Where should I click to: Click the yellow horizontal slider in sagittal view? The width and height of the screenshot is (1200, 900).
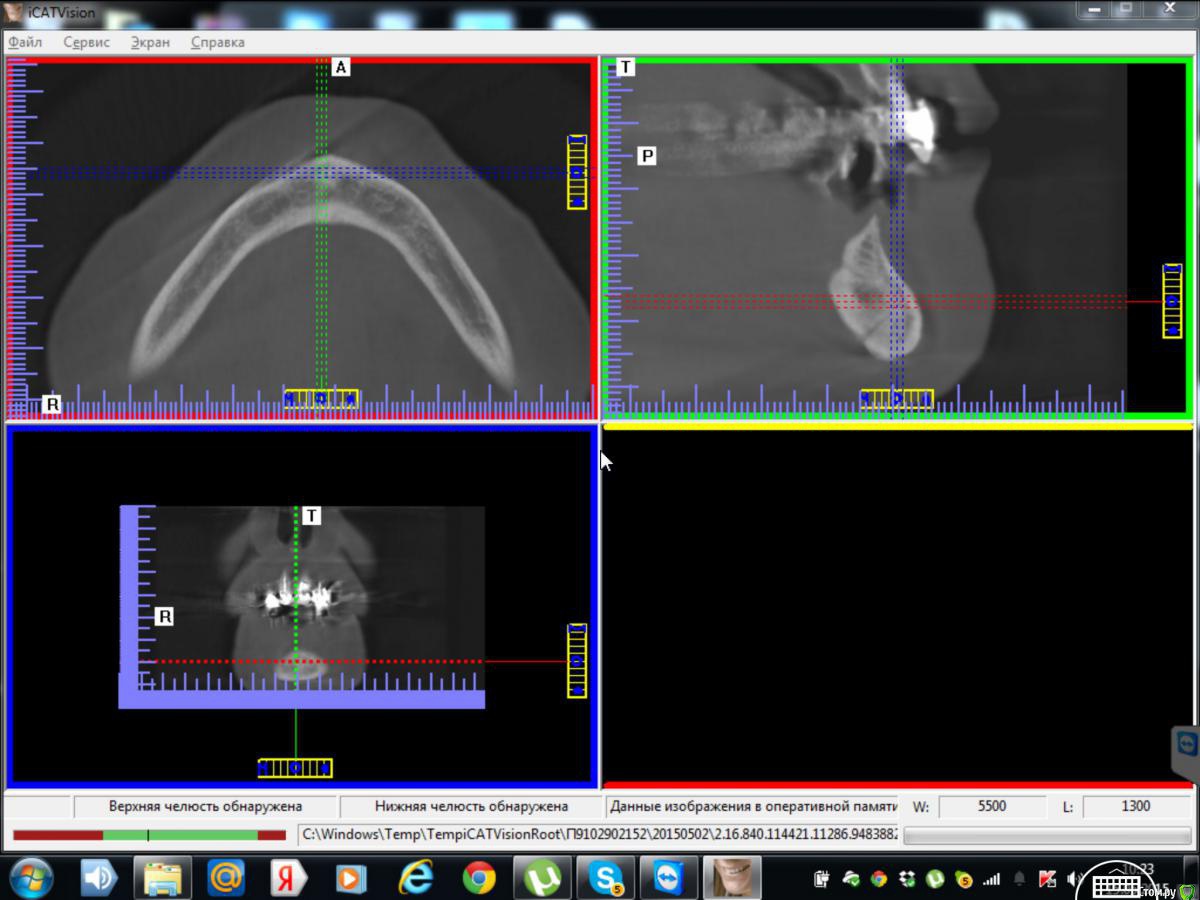pyautogui.click(x=897, y=399)
